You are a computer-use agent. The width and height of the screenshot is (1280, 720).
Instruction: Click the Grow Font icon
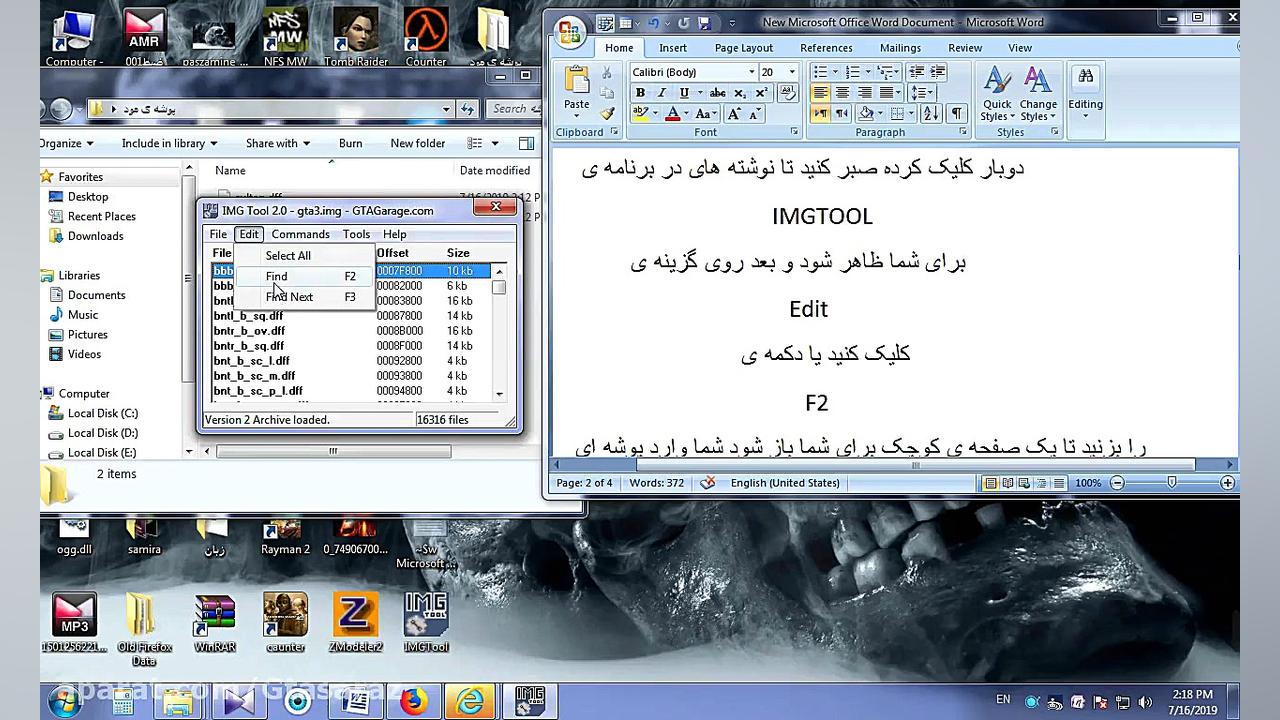(x=734, y=114)
